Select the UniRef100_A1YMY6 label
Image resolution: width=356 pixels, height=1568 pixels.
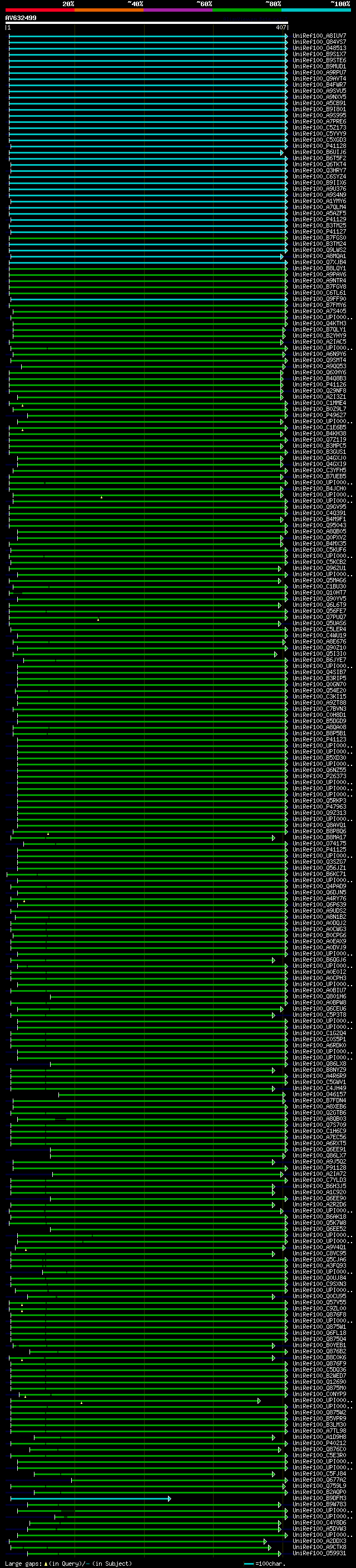coord(319,201)
